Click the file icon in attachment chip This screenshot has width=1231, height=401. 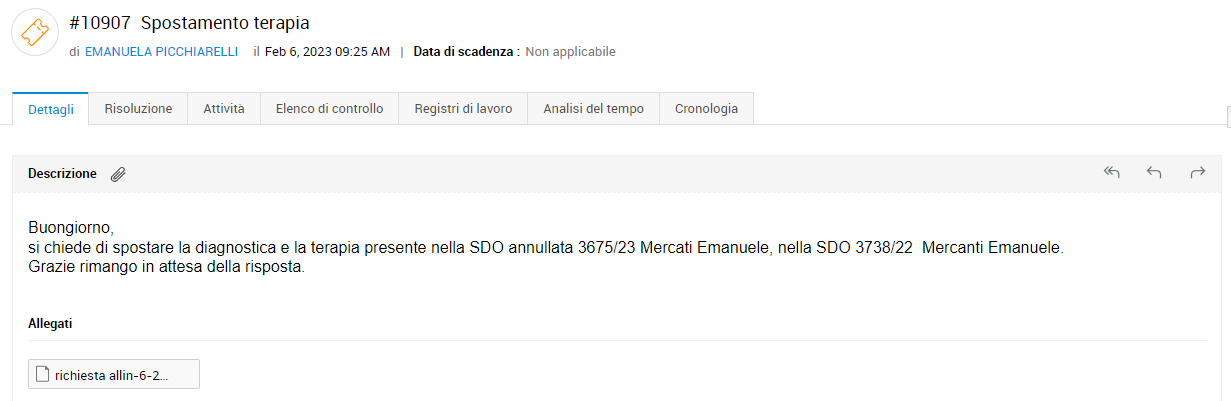click(42, 375)
